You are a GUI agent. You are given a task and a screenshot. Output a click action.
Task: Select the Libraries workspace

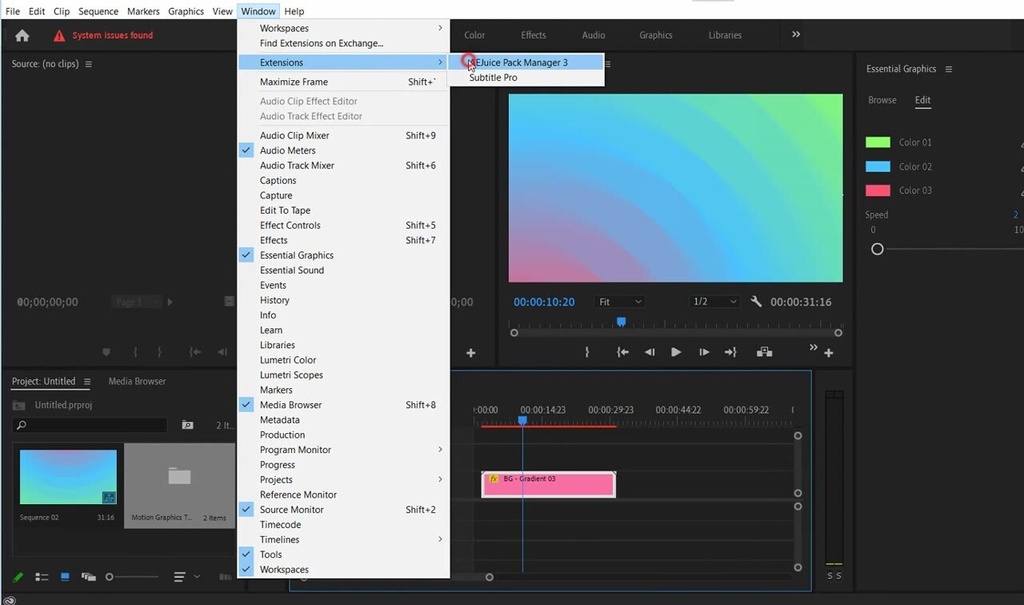(725, 35)
